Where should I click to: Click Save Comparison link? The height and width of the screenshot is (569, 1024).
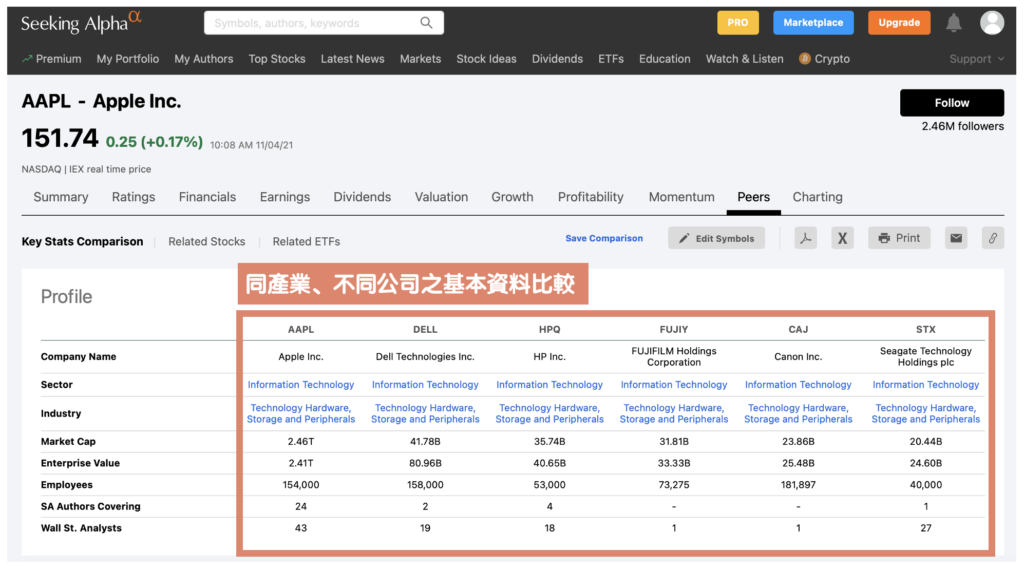(604, 238)
